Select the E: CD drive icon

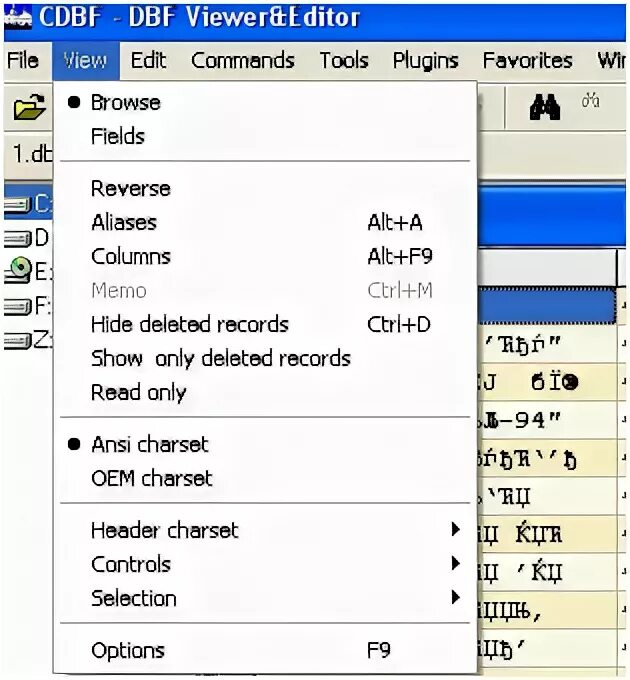tap(20, 270)
